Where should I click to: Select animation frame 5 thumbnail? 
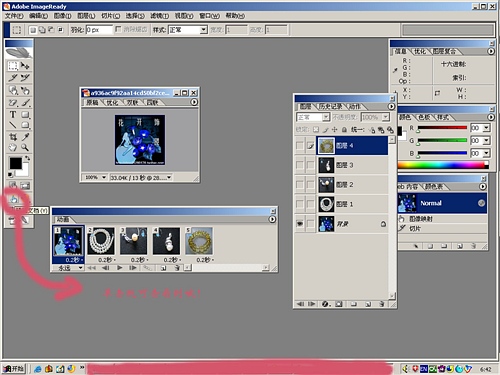(x=199, y=241)
